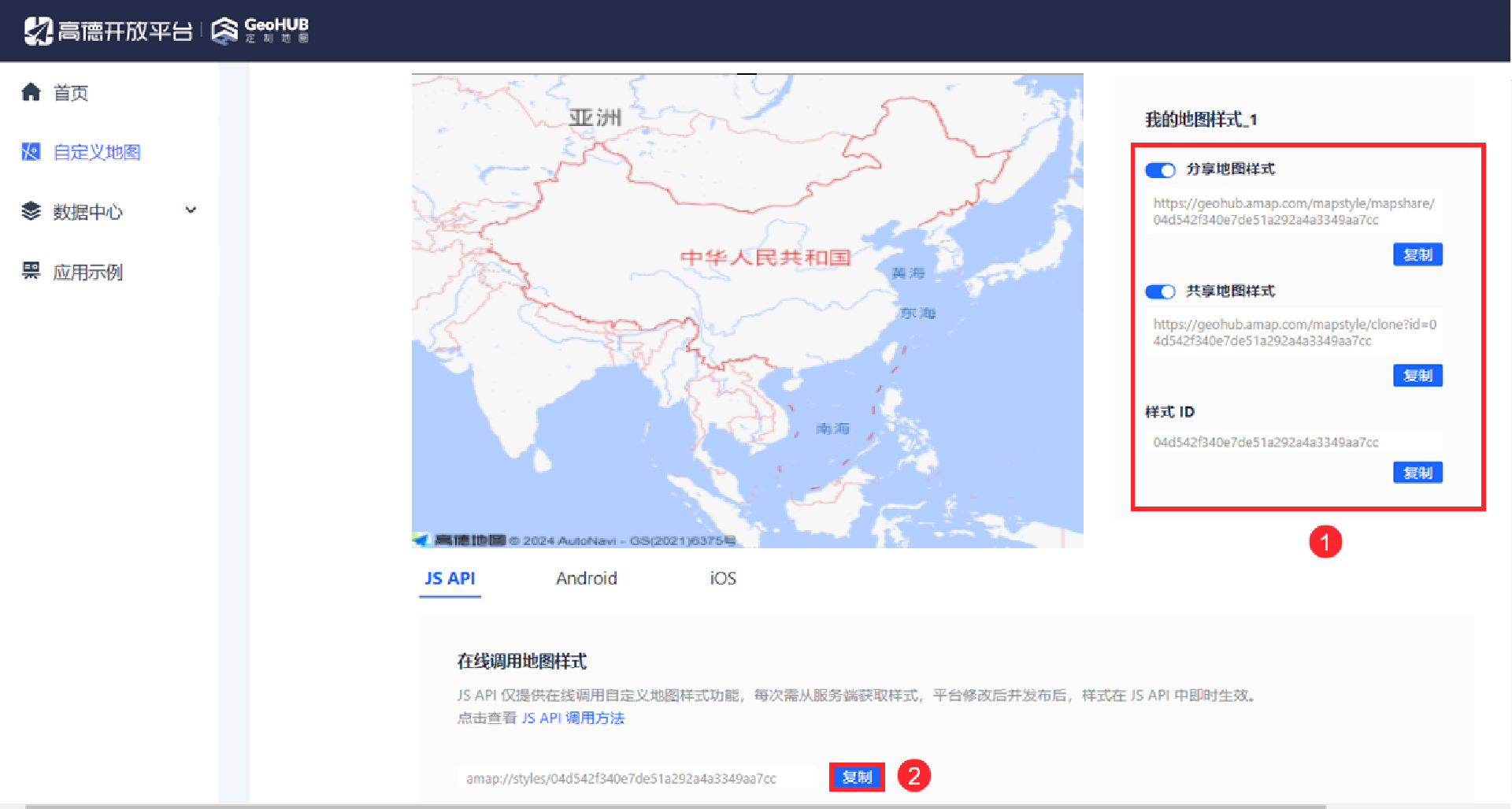
Task: Switch to the iOS tab
Action: click(723, 578)
